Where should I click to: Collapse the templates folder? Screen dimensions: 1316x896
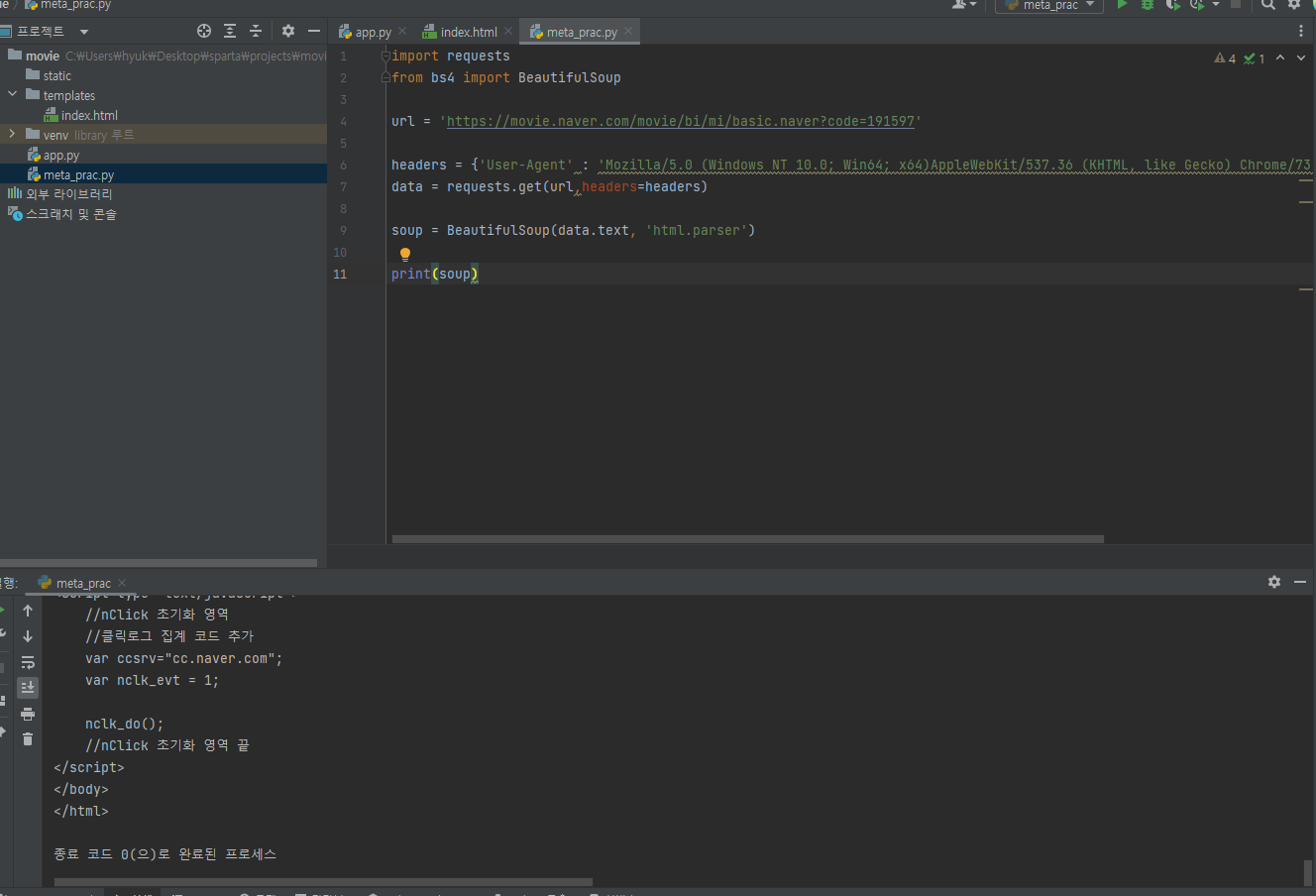coord(13,95)
